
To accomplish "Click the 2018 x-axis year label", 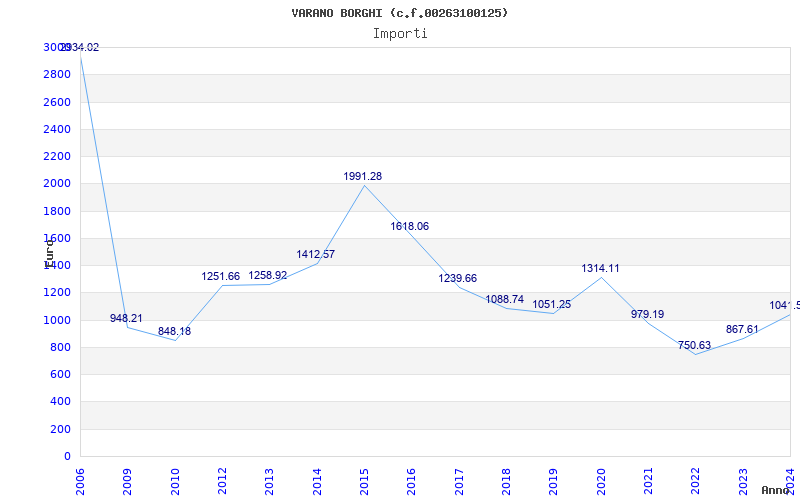I will click(506, 482).
